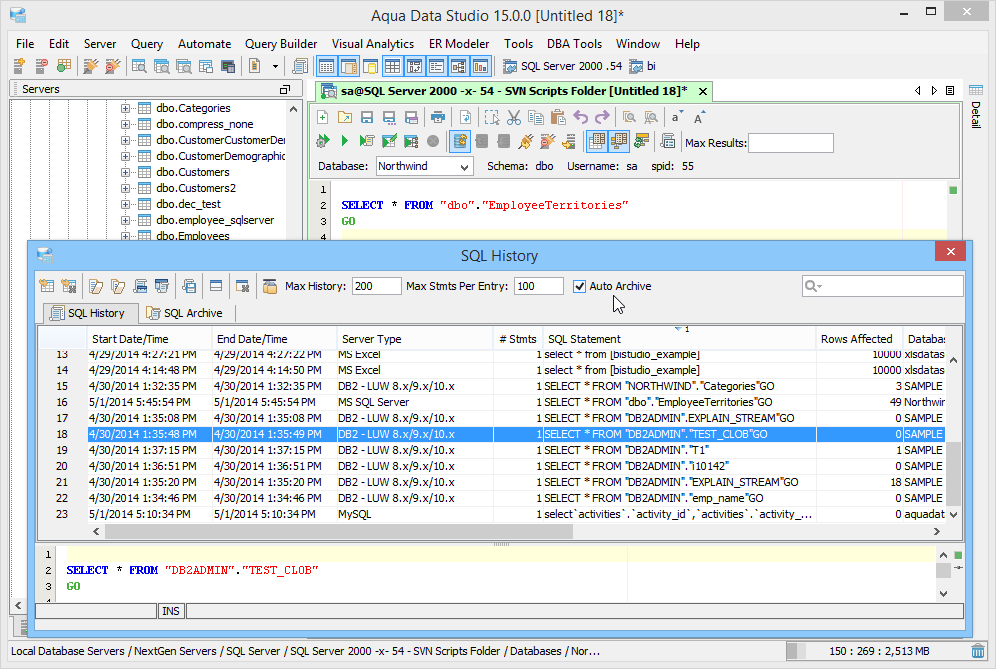This screenshot has width=996, height=669.
Task: Expand the dbo.dec_test tree node
Action: pos(125,204)
